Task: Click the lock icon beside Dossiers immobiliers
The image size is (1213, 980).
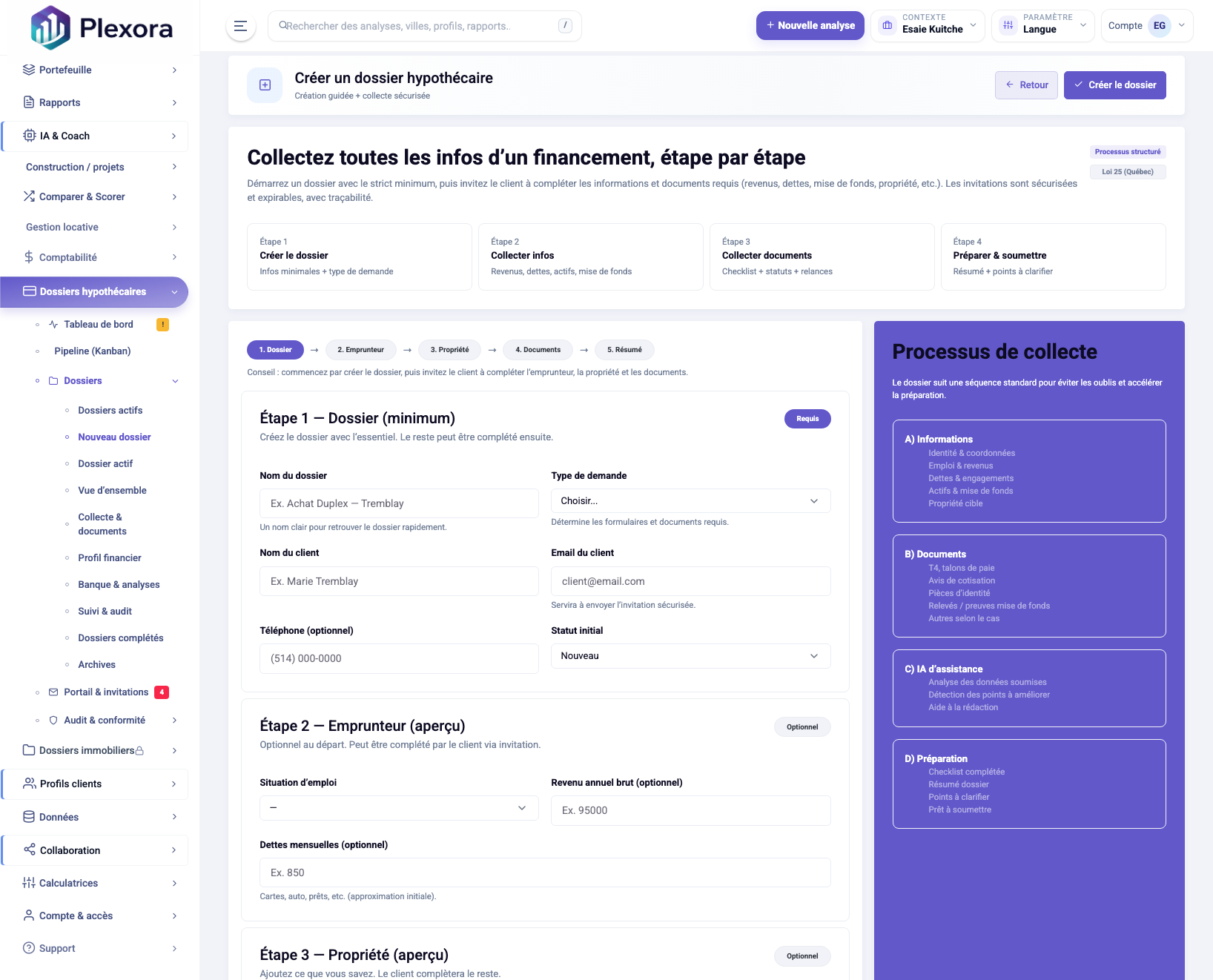Action: [139, 751]
